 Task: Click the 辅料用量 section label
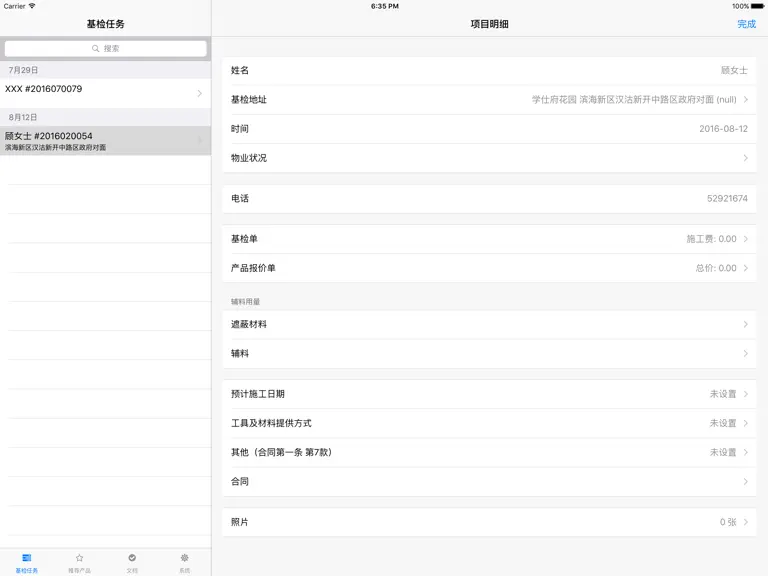pos(245,302)
